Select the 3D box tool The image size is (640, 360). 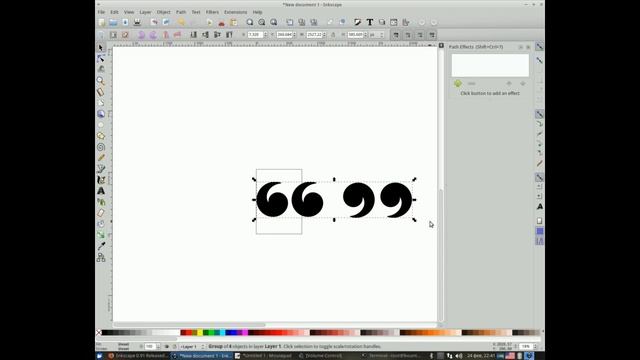(x=101, y=114)
